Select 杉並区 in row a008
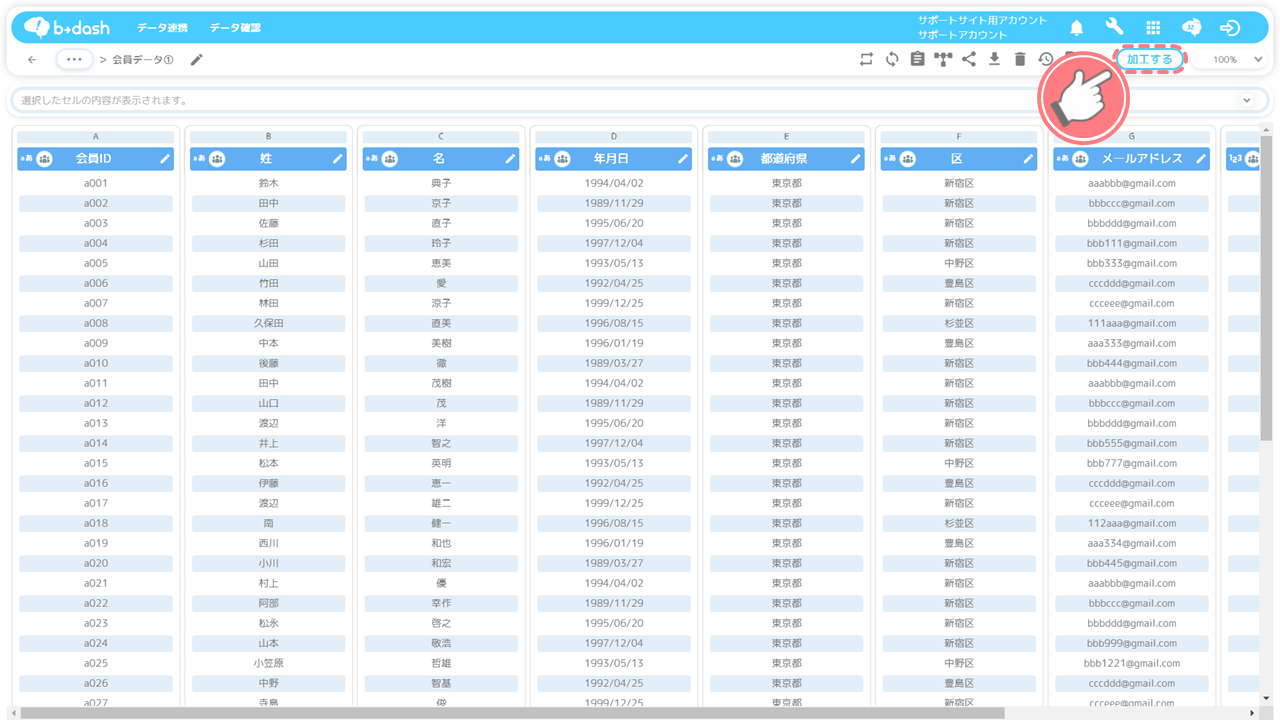This screenshot has height=720, width=1280. coord(959,323)
